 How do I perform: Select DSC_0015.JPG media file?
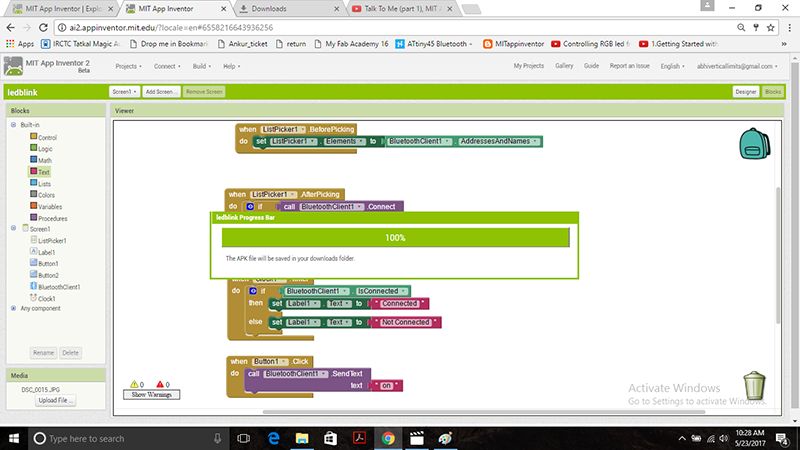tap(40, 389)
